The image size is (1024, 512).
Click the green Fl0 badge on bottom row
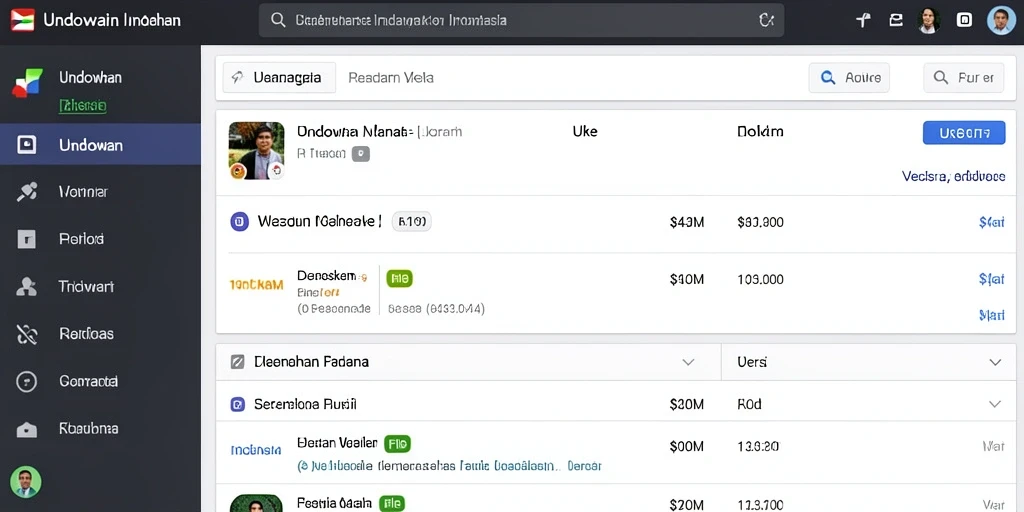coord(392,504)
